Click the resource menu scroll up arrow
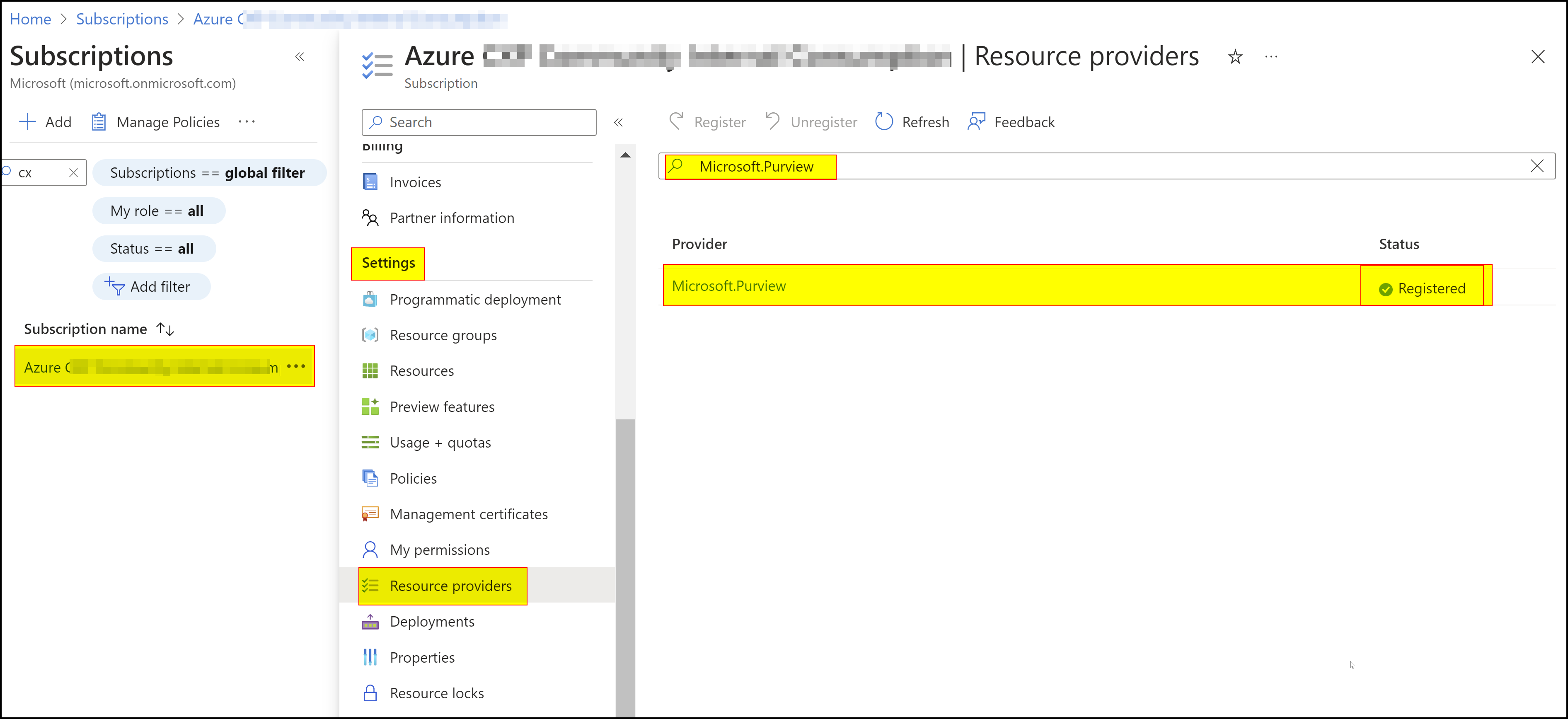This screenshot has width=1568, height=719. pos(625,155)
